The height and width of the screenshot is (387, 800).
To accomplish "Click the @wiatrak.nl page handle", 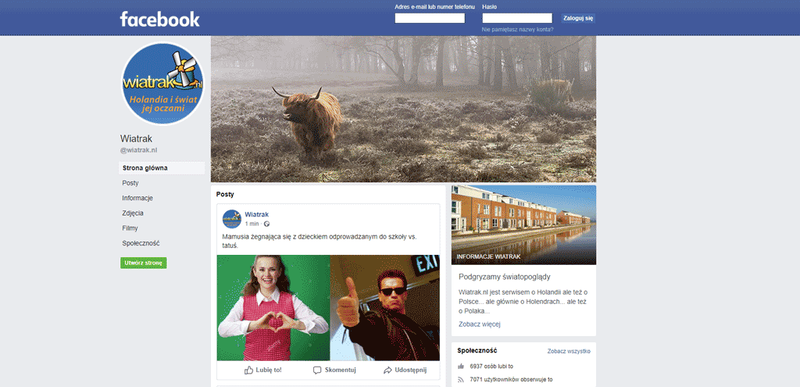I will [x=139, y=150].
